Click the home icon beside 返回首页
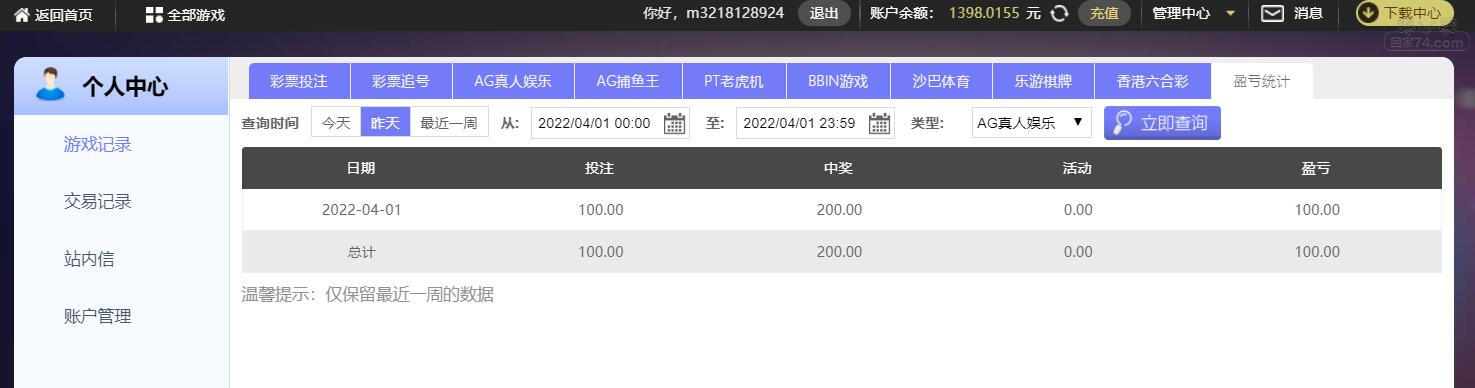The height and width of the screenshot is (388, 1475). point(22,14)
